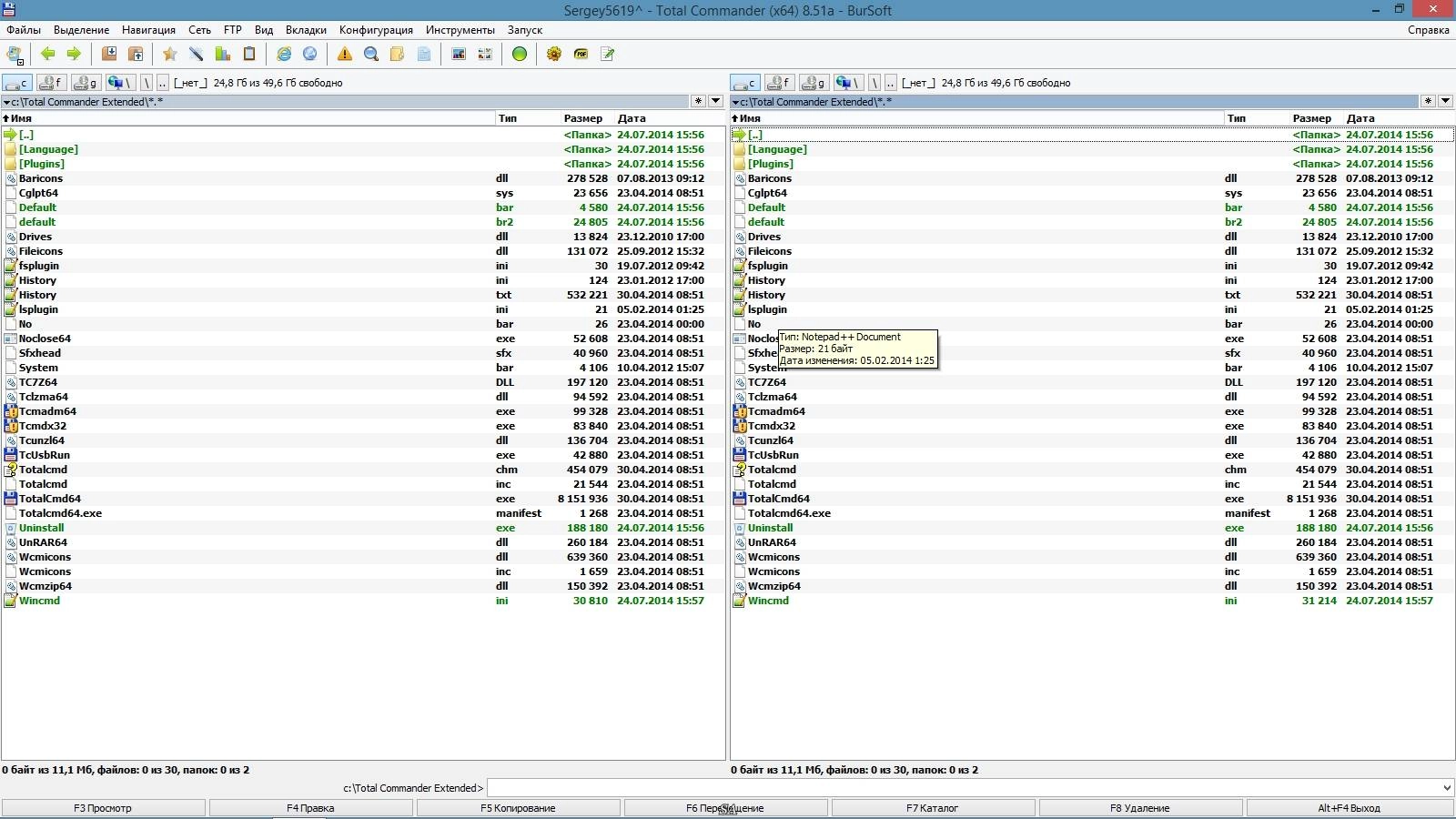Screen dimensions: 1456x819
Task: Click the pack files box icon with down arrow
Action: [x=109, y=54]
